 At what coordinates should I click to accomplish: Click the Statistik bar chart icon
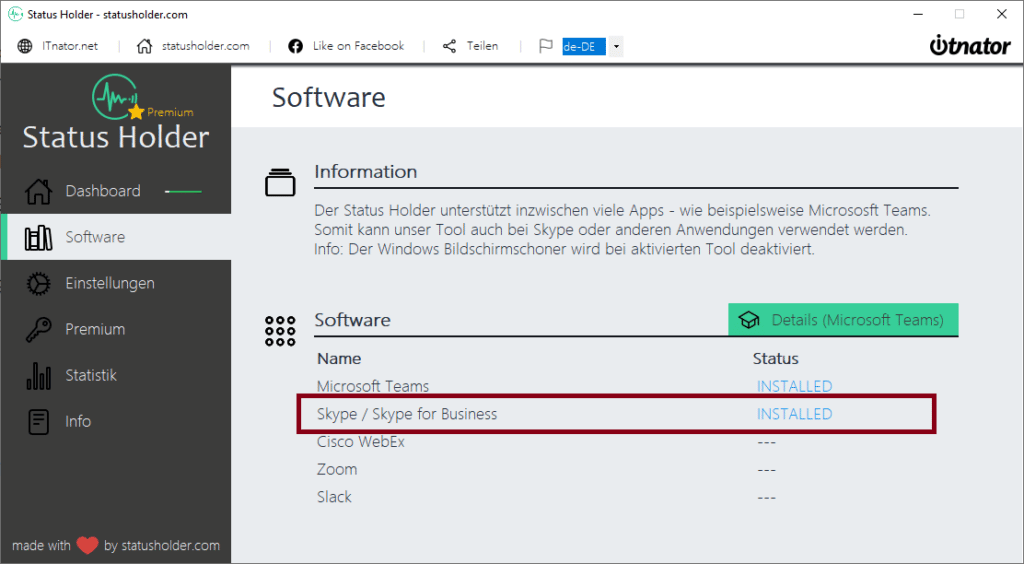38,376
